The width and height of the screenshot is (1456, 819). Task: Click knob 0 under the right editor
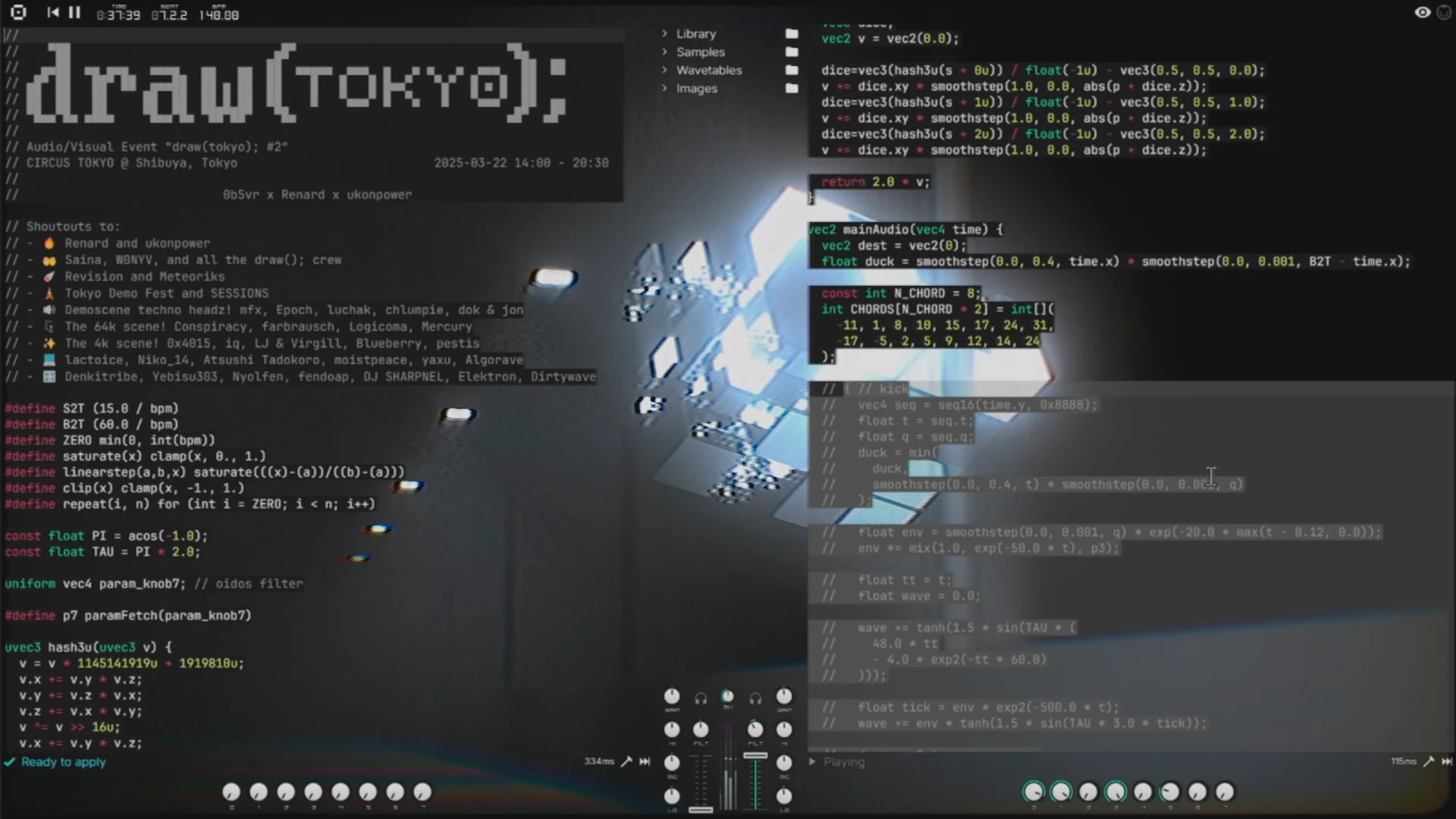tap(1034, 792)
